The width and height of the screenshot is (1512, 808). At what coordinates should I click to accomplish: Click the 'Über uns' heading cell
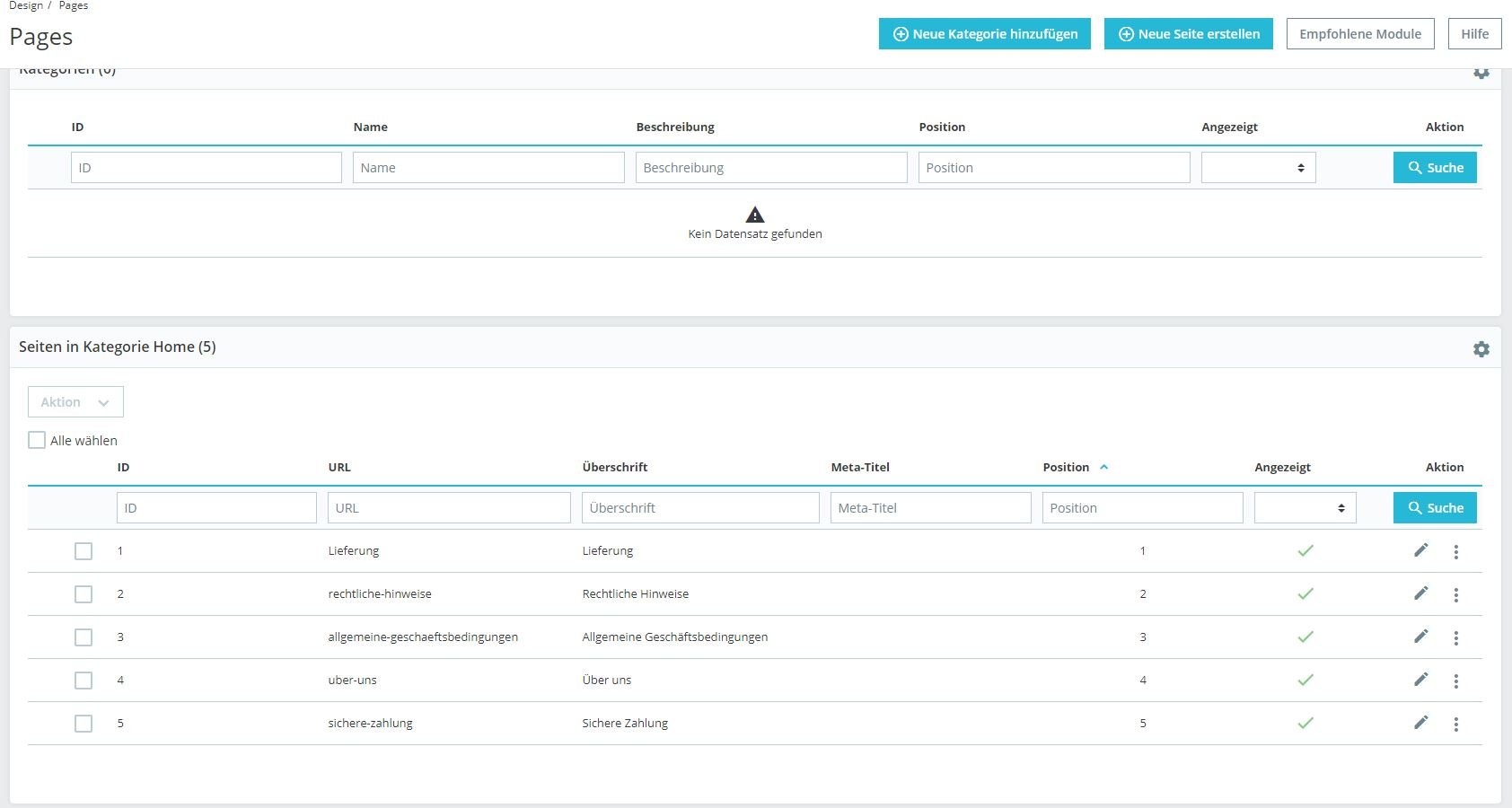click(607, 680)
